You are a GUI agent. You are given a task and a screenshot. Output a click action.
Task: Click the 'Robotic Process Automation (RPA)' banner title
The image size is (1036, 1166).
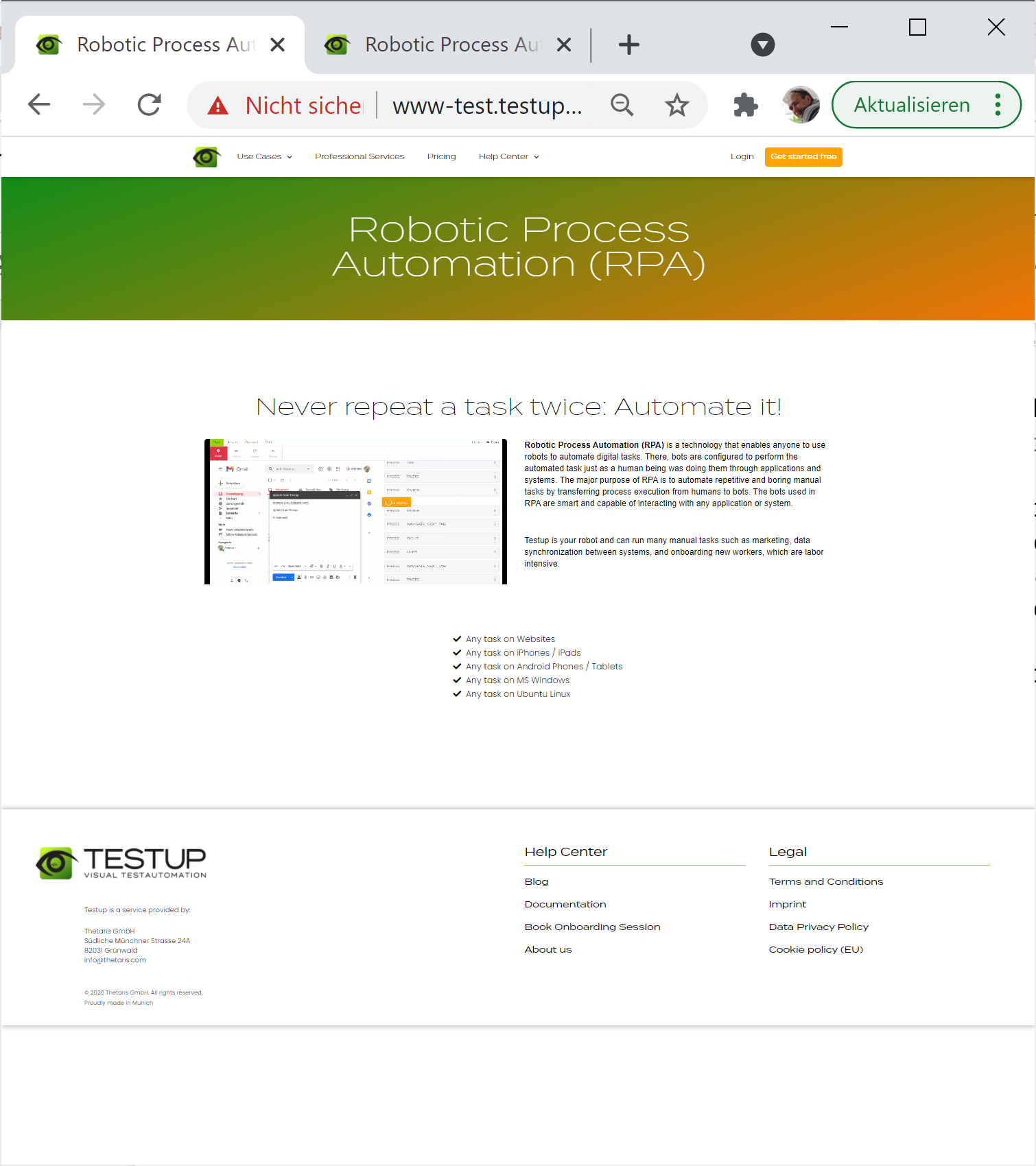click(519, 247)
